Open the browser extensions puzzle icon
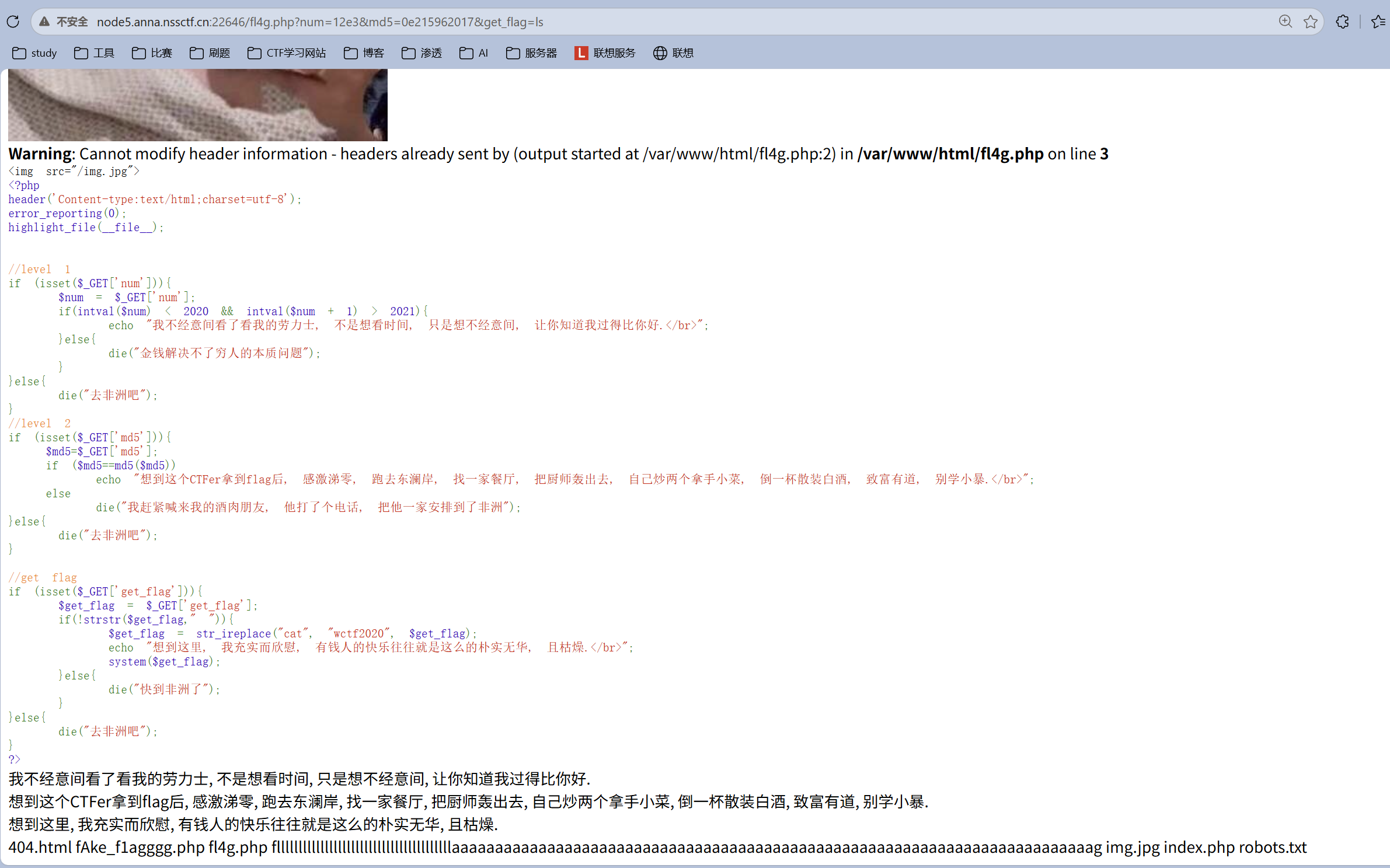The height and width of the screenshot is (868, 1390). click(1342, 22)
